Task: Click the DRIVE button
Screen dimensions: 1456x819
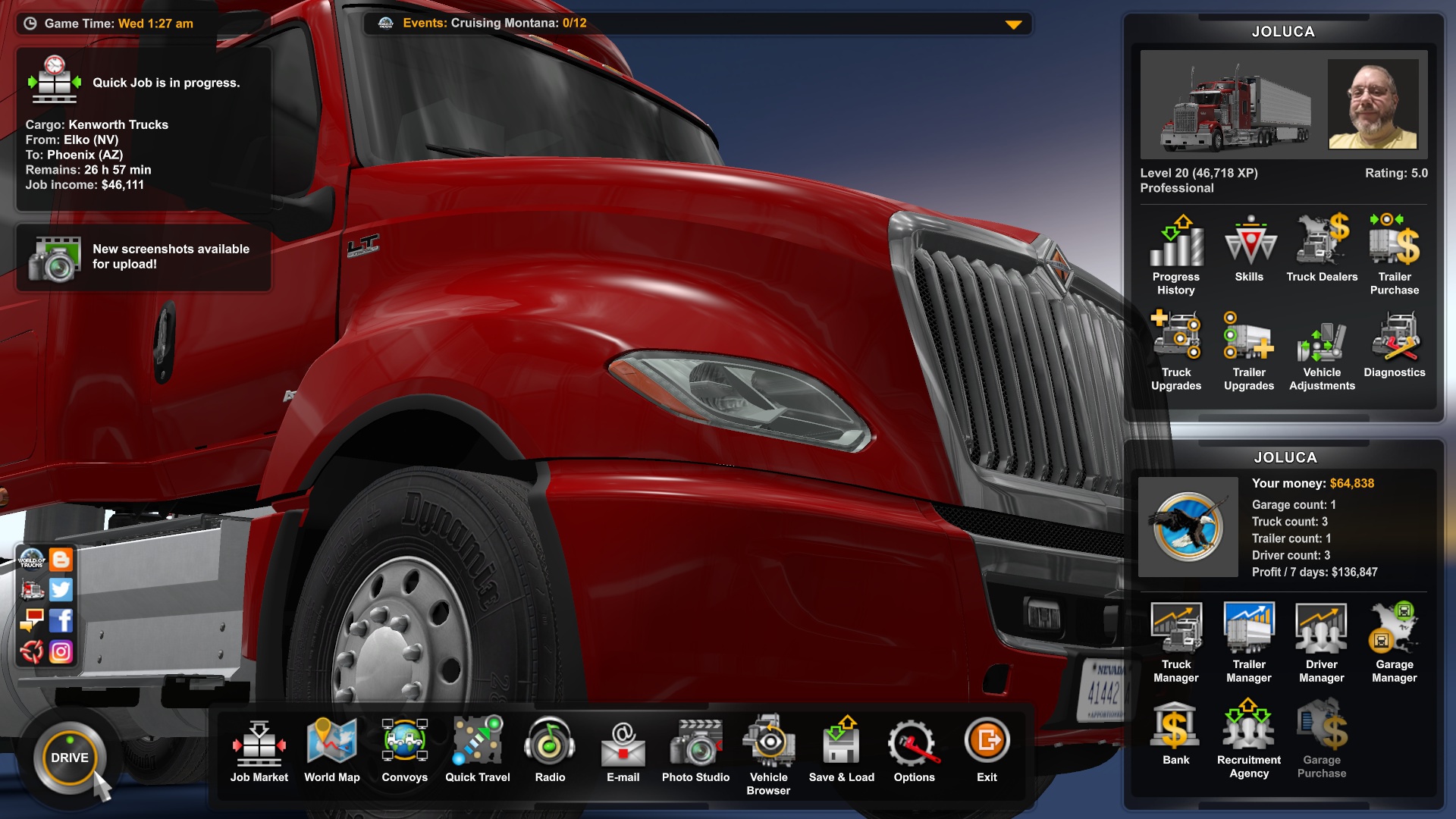Action: click(x=69, y=758)
